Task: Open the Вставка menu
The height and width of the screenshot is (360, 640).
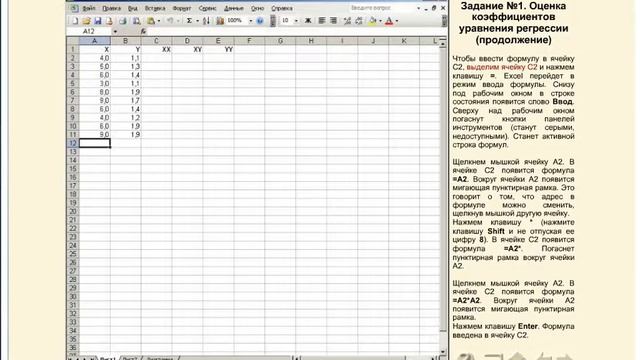Action: [155, 8]
